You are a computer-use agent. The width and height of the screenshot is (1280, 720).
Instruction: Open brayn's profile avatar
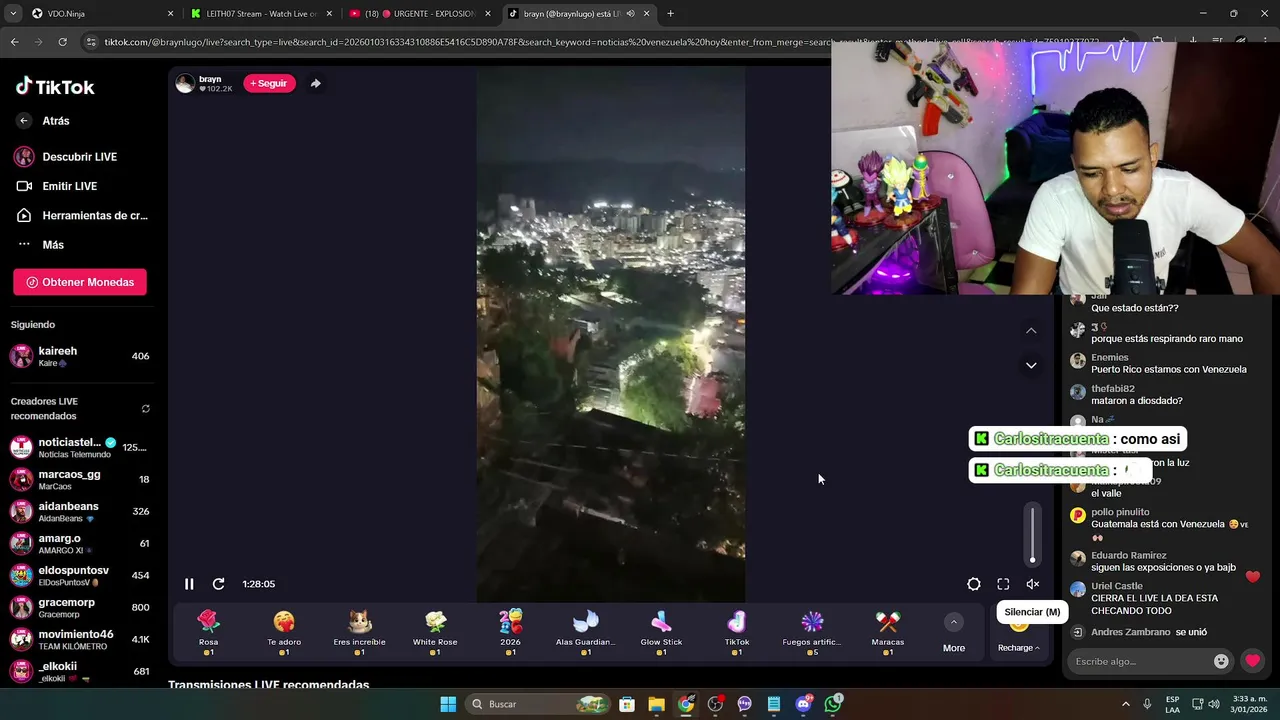pyautogui.click(x=185, y=83)
